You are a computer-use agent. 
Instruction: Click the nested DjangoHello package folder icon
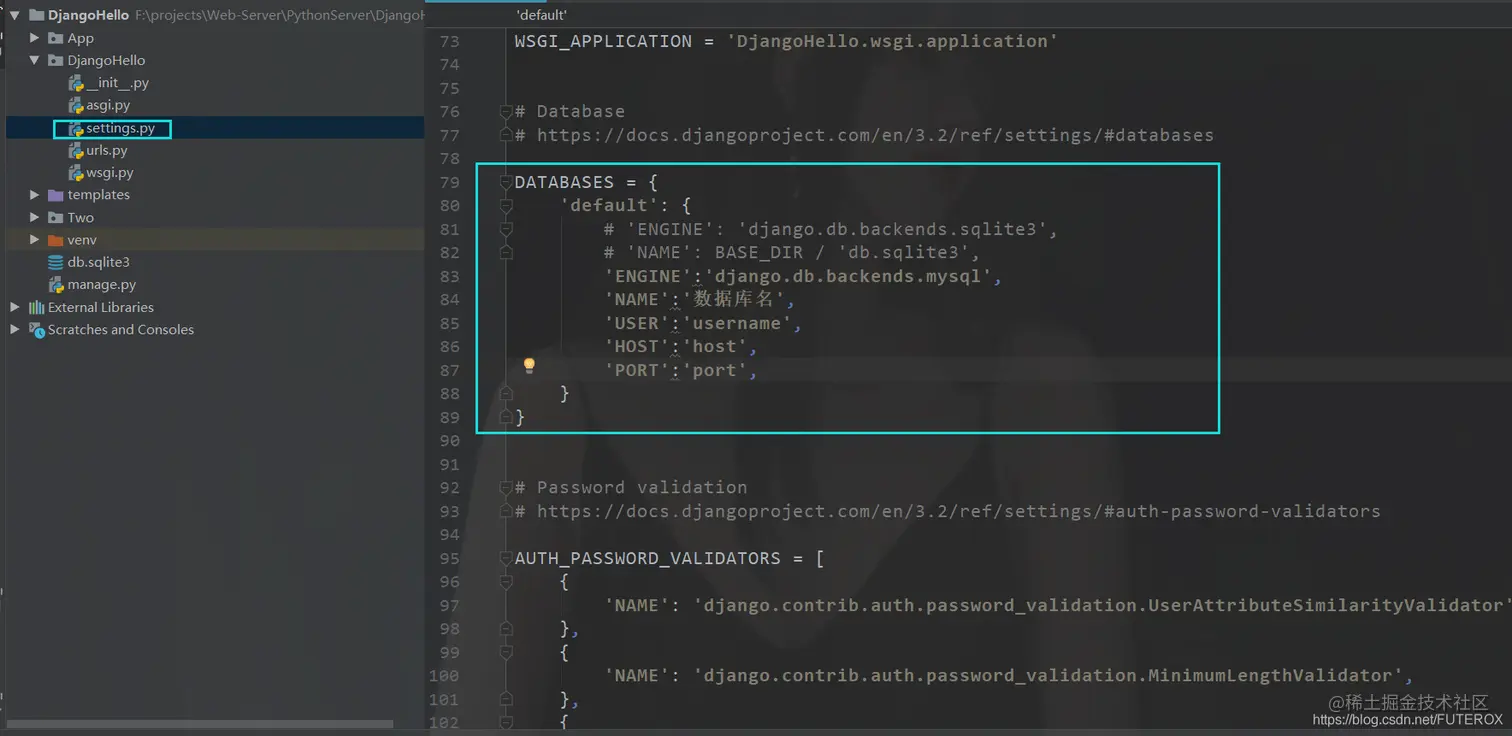point(56,60)
